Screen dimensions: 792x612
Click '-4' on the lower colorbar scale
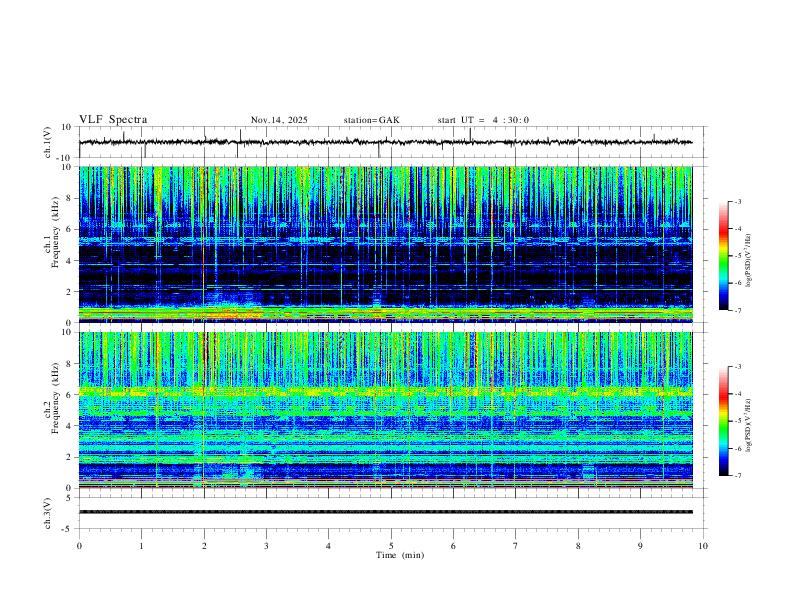pos(738,394)
